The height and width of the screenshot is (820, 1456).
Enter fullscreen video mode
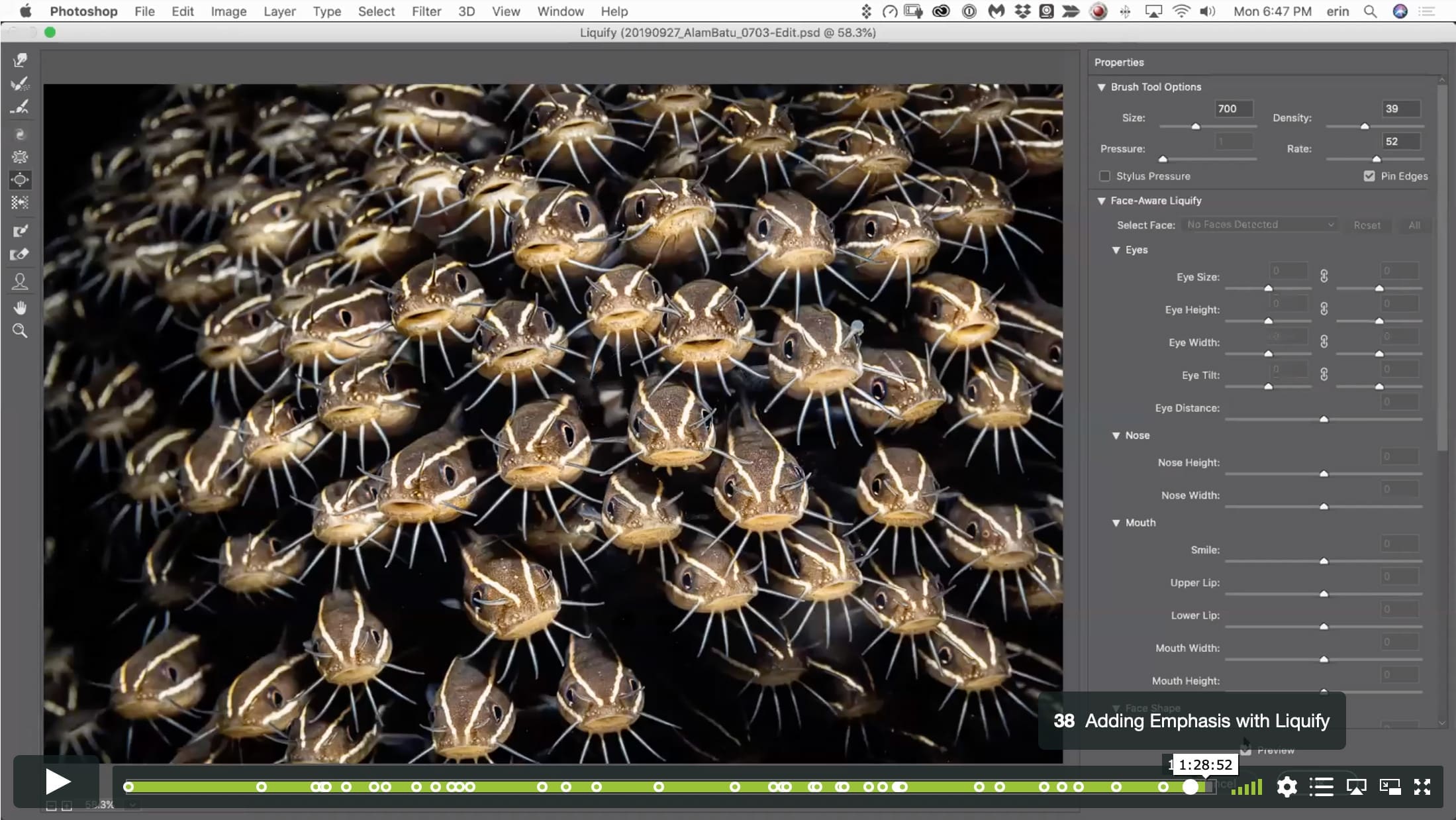[x=1422, y=787]
